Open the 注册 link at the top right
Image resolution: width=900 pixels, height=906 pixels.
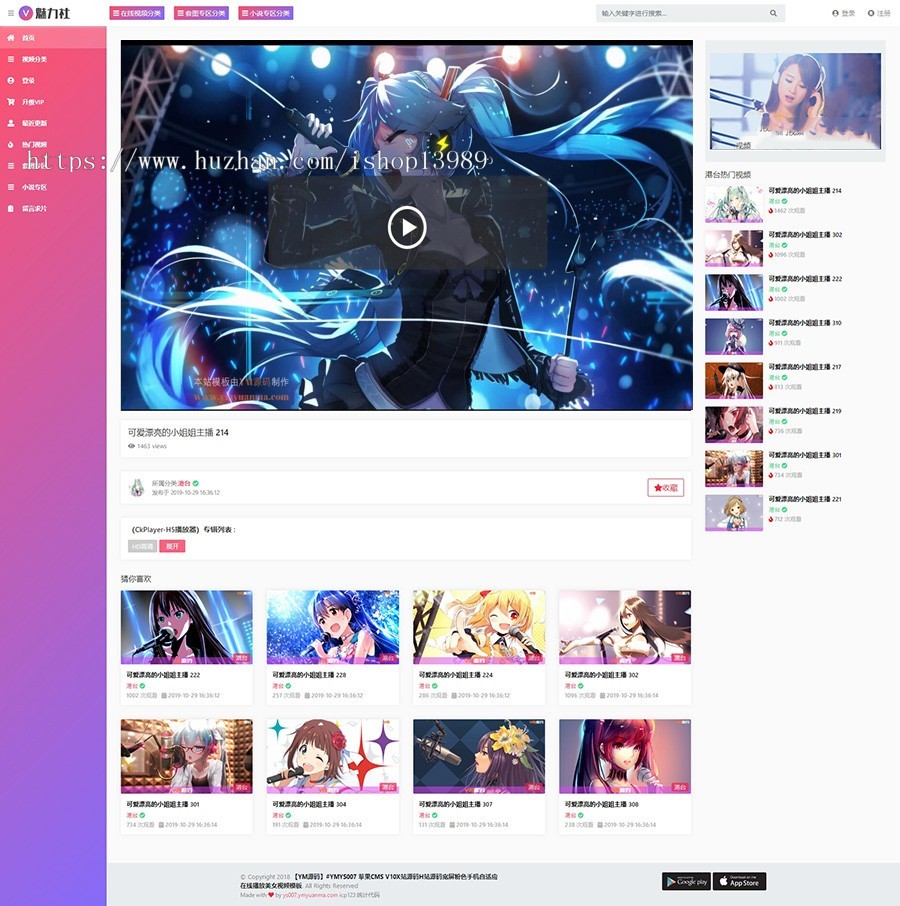click(879, 13)
